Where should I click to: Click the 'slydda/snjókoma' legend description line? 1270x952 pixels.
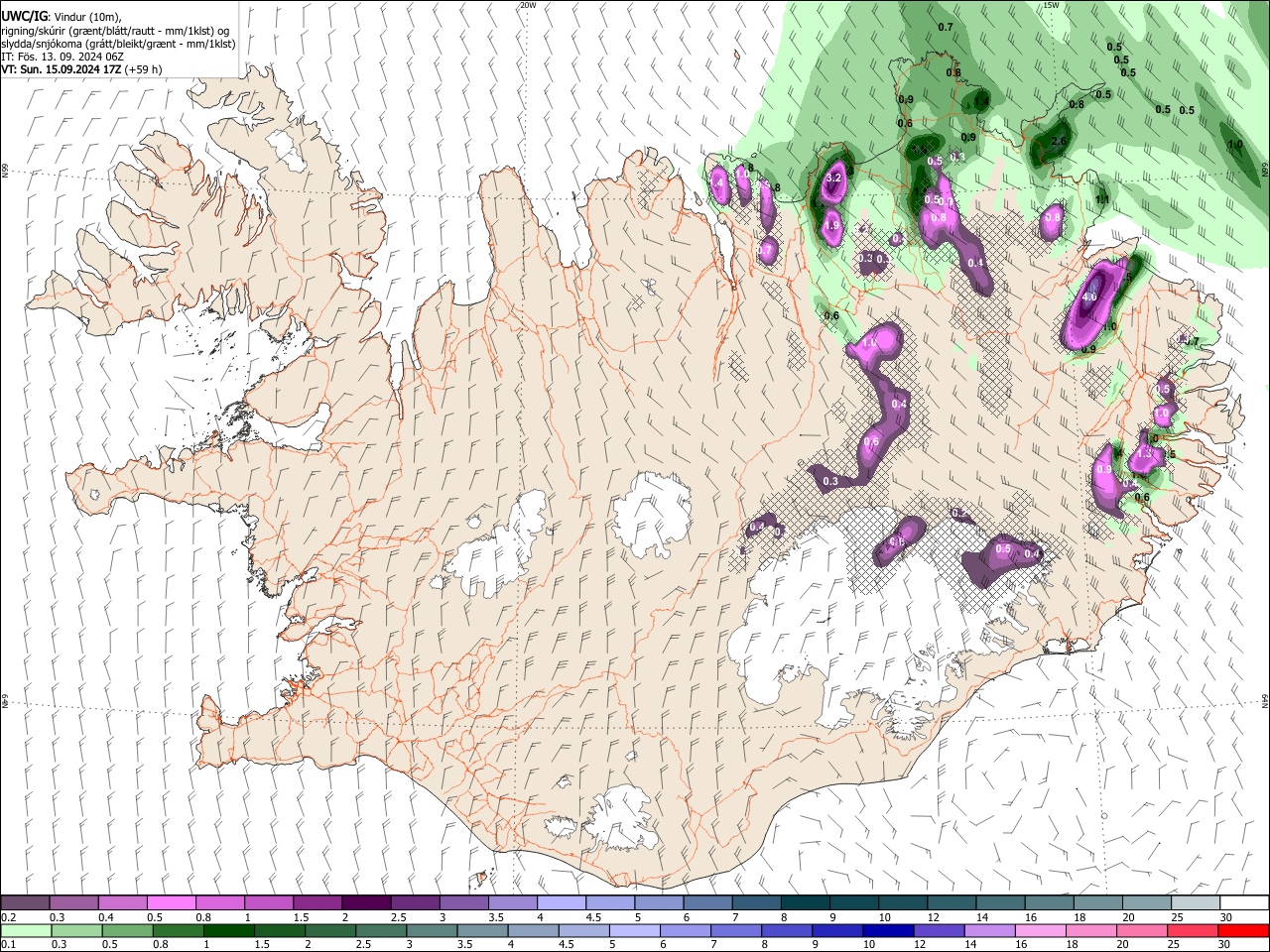click(118, 44)
